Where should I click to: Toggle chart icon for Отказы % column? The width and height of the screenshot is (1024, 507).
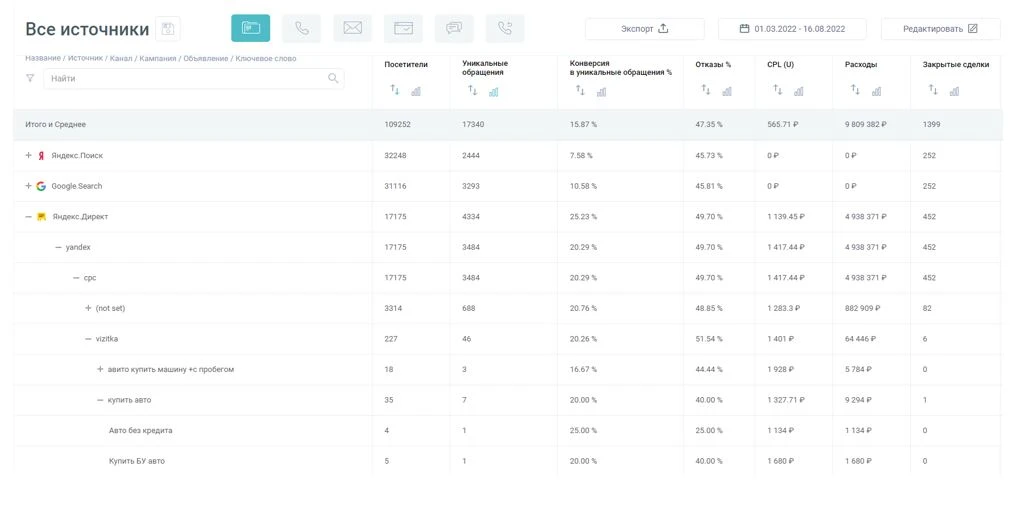click(727, 91)
